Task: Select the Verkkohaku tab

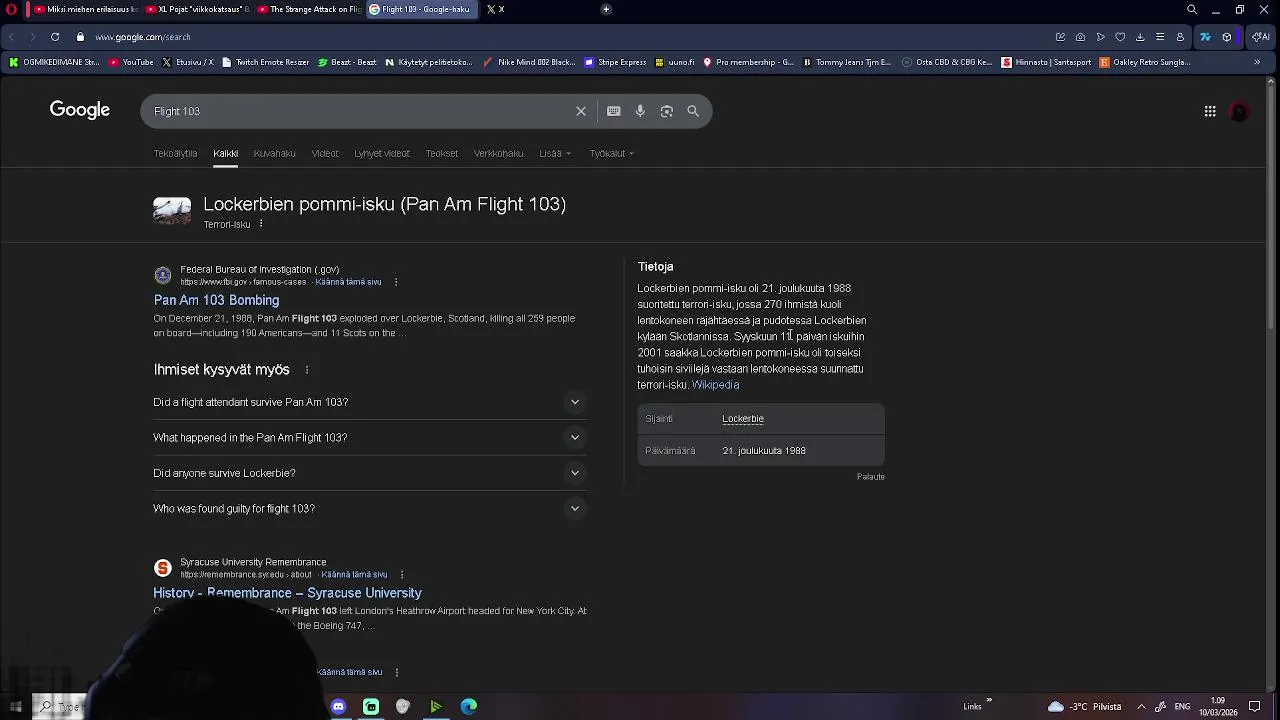Action: (x=498, y=153)
